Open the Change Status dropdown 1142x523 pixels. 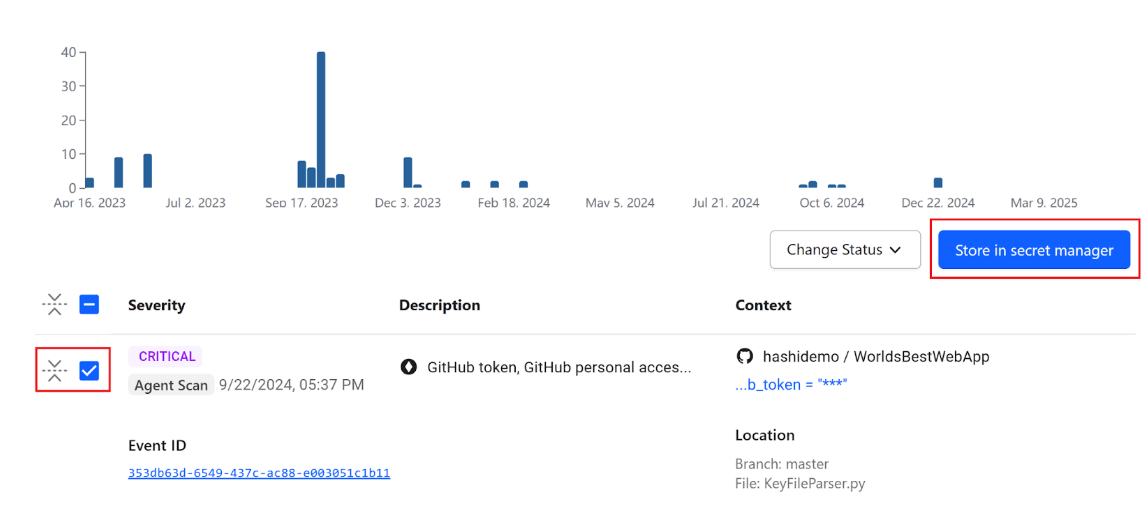(844, 250)
